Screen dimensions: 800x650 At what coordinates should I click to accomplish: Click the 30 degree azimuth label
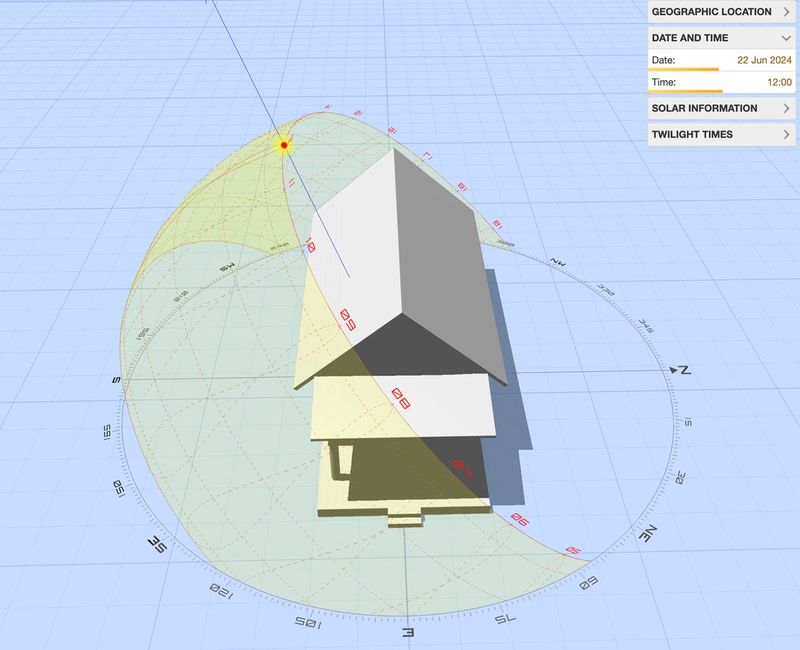pos(681,478)
